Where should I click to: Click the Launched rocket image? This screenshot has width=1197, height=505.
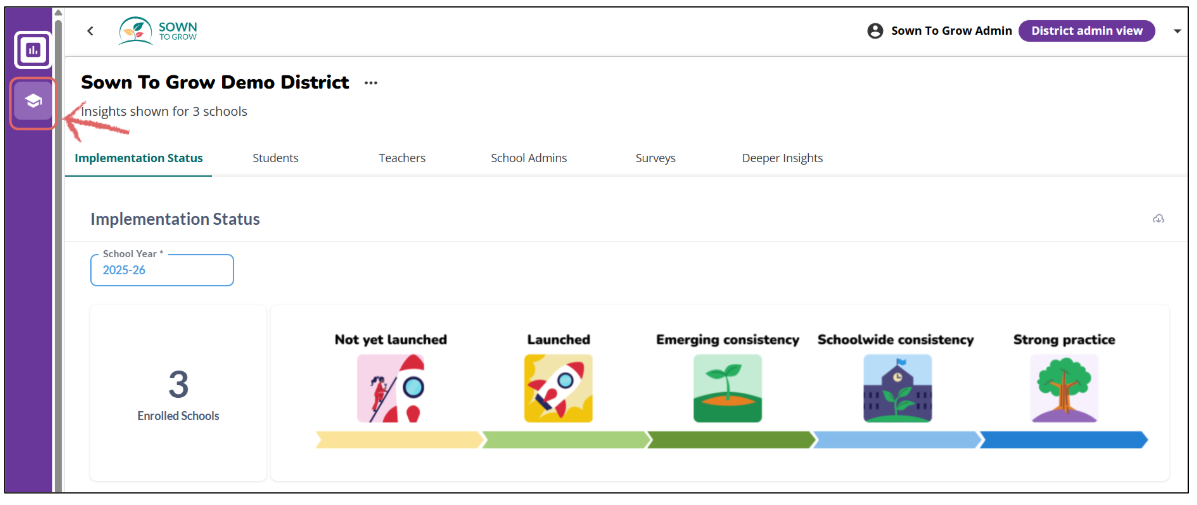coord(558,388)
